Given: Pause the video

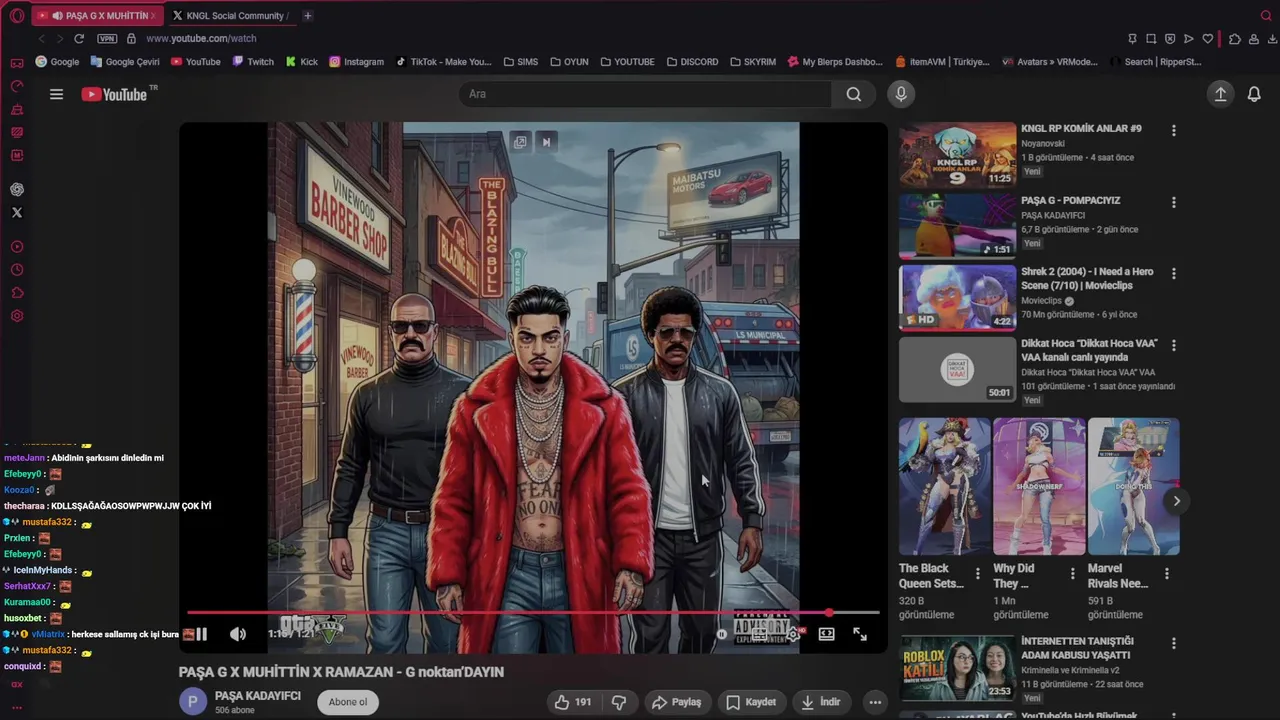Looking at the screenshot, I should (201, 634).
